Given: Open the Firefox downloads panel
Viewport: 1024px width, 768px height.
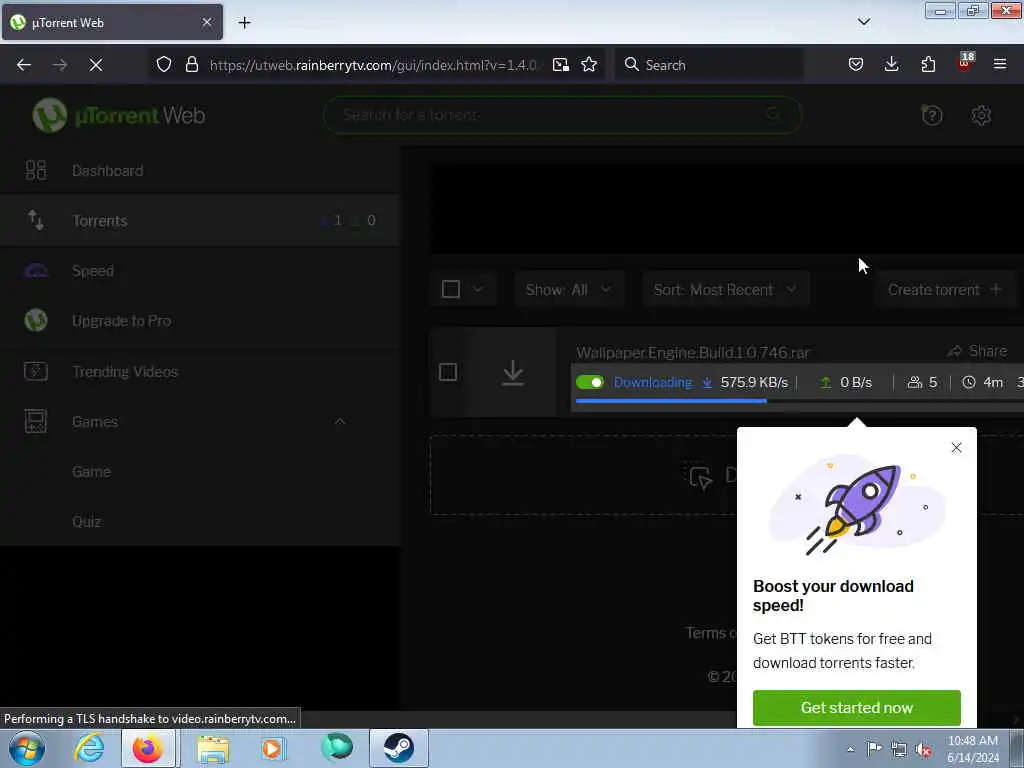Looking at the screenshot, I should pyautogui.click(x=891, y=64).
